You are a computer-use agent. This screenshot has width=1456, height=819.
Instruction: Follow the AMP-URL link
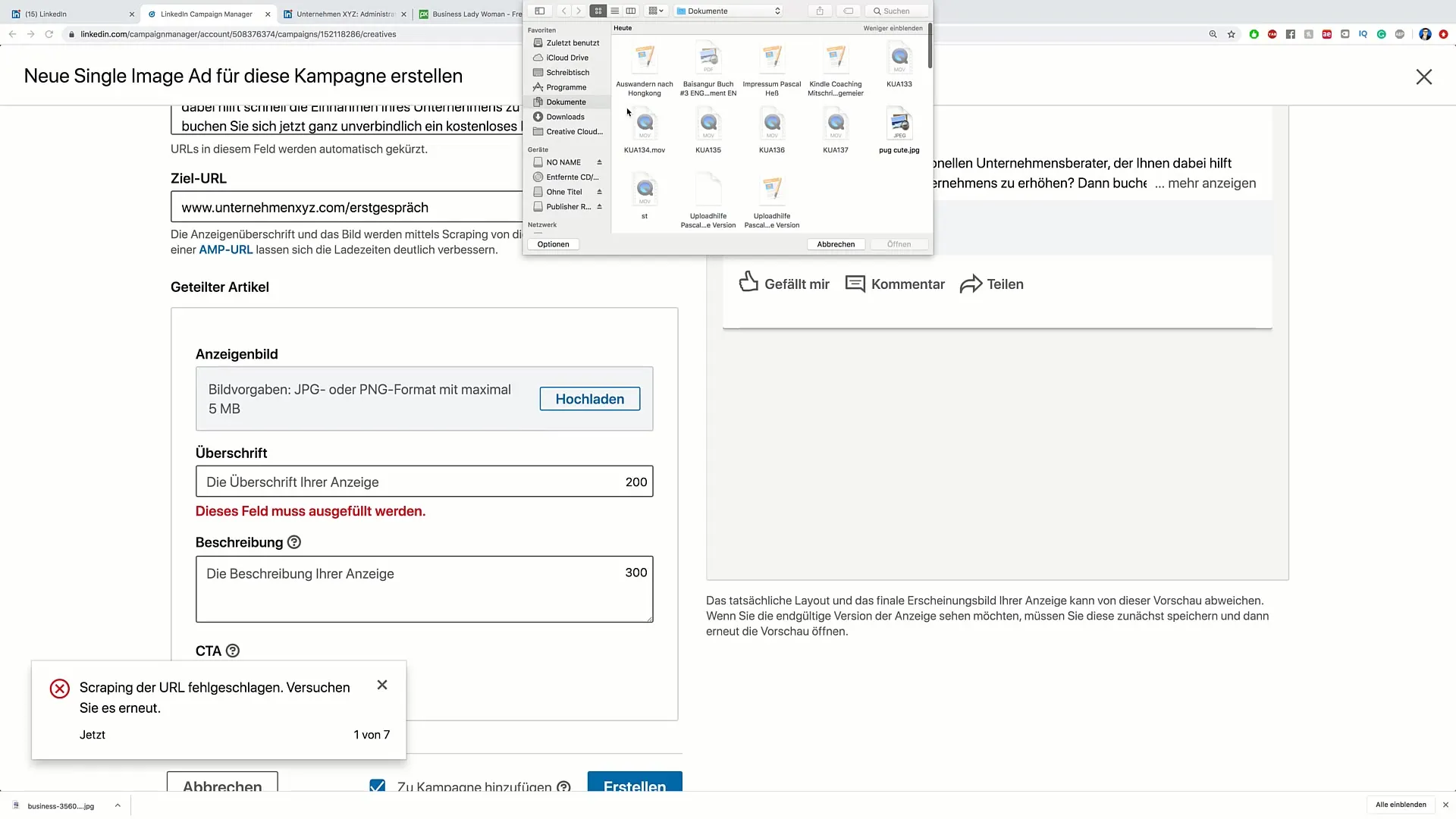pos(225,249)
